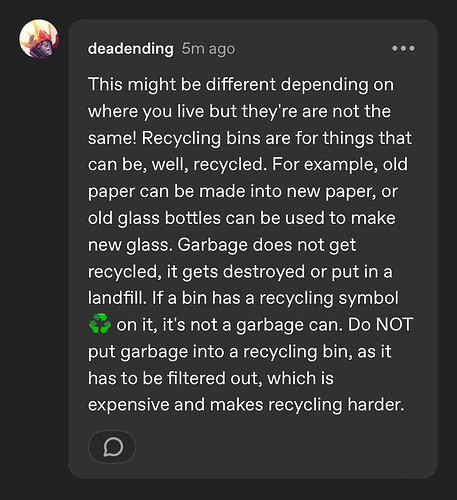The image size is (457, 500).
Task: Click the reply speech bubble icon
Action: pyautogui.click(x=112, y=447)
